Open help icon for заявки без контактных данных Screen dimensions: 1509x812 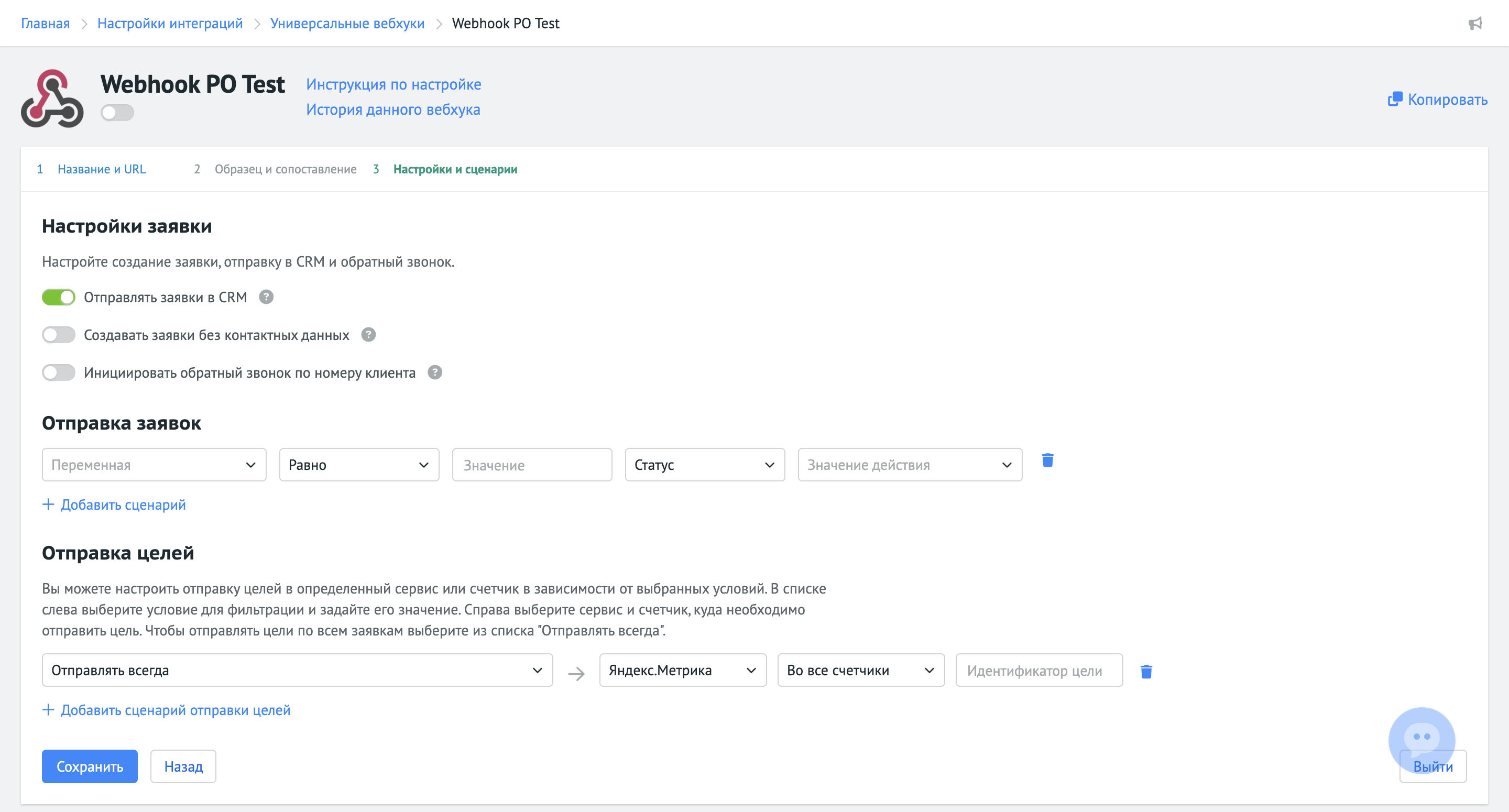point(368,335)
